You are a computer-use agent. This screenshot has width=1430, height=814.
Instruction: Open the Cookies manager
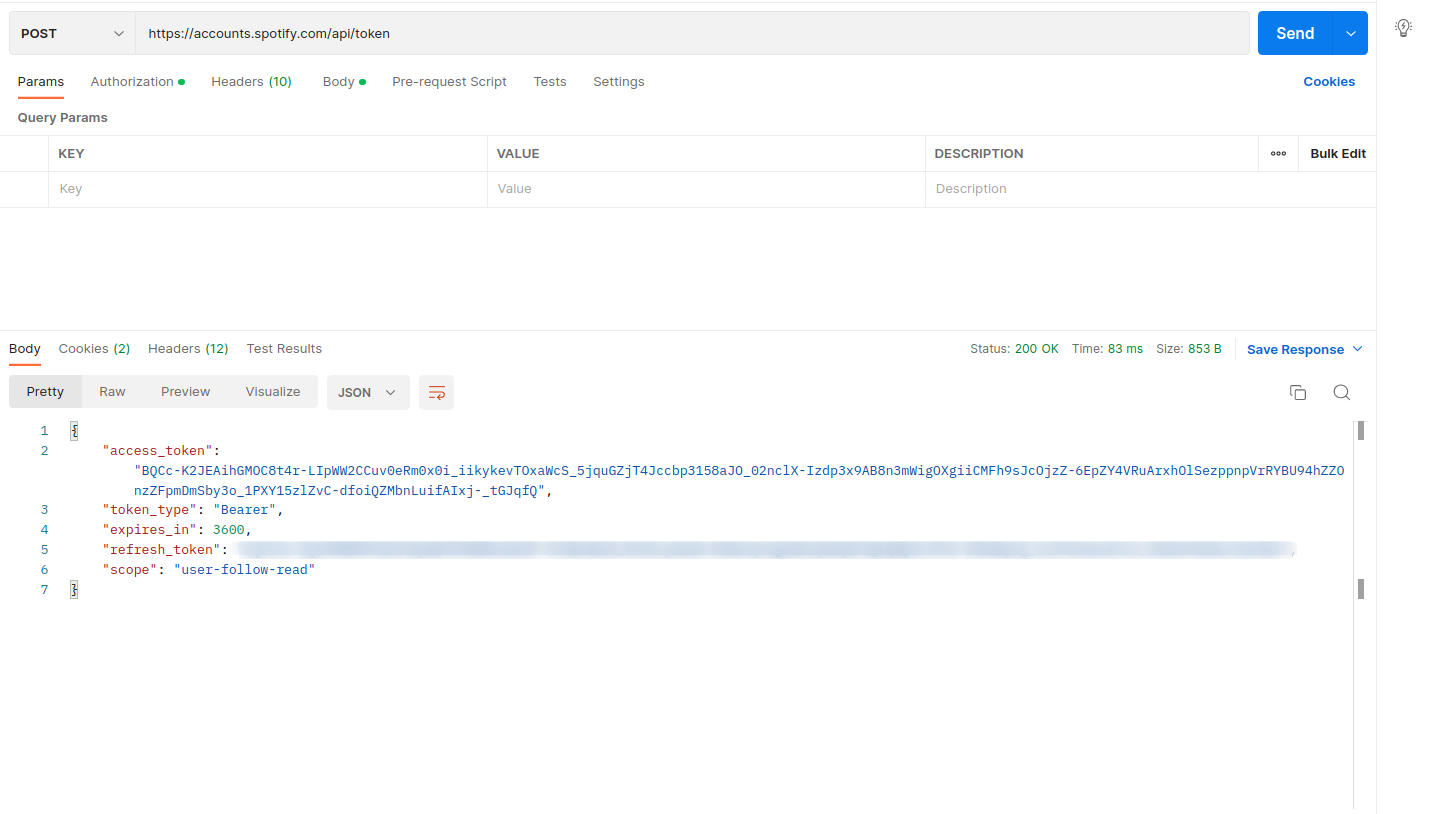(1329, 81)
